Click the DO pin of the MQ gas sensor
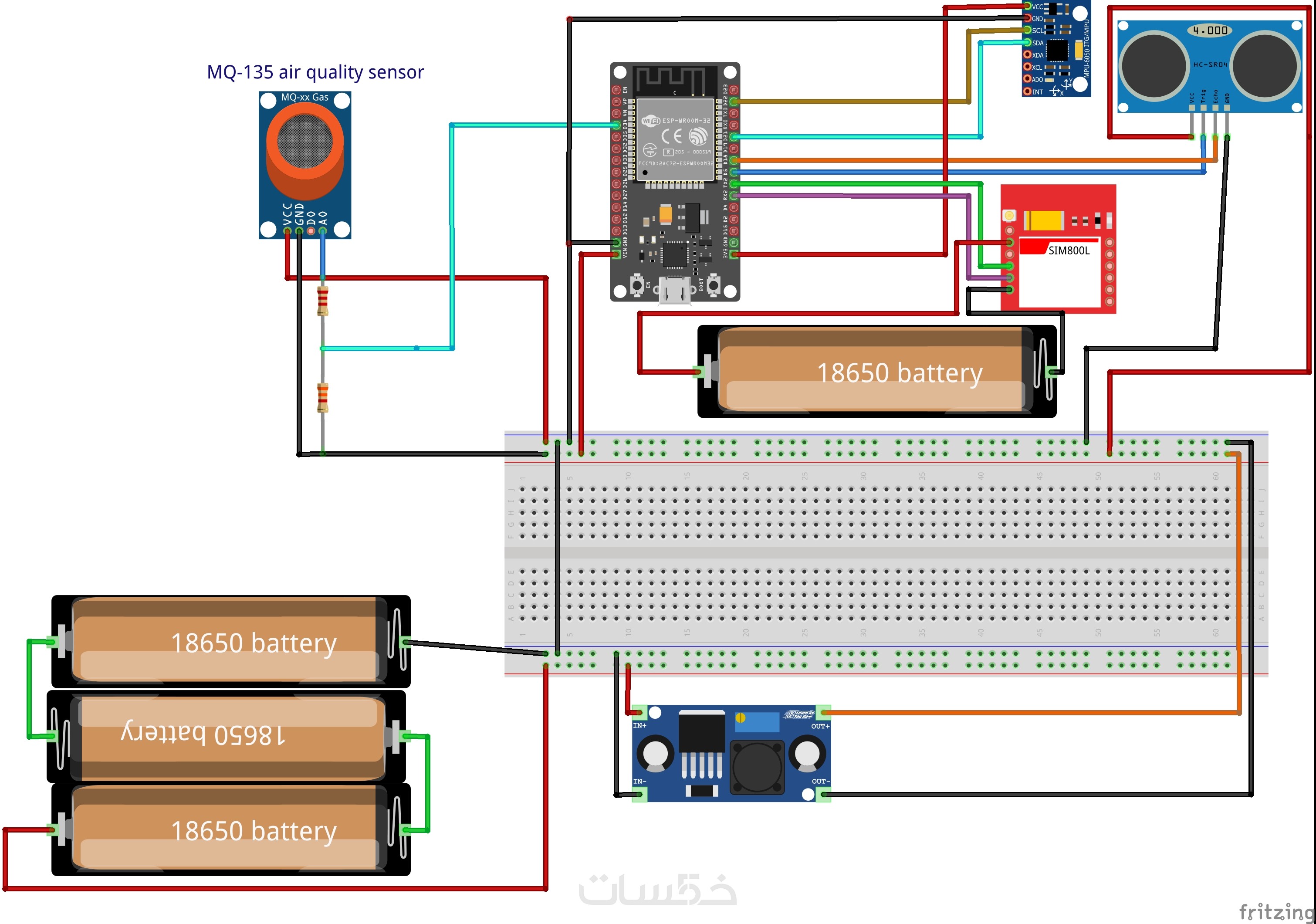 click(x=311, y=231)
